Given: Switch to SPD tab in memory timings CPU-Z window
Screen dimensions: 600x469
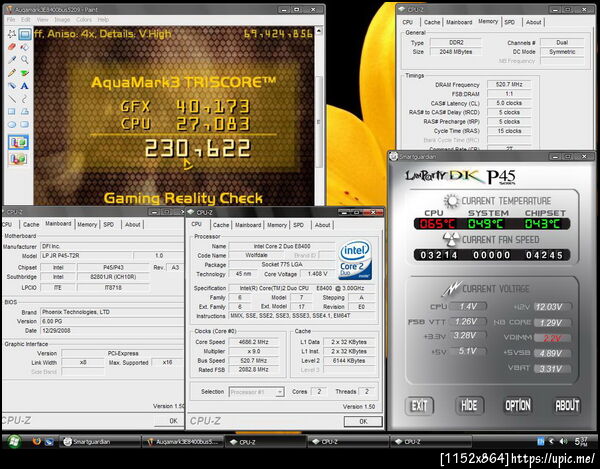Looking at the screenshot, I should [510, 22].
